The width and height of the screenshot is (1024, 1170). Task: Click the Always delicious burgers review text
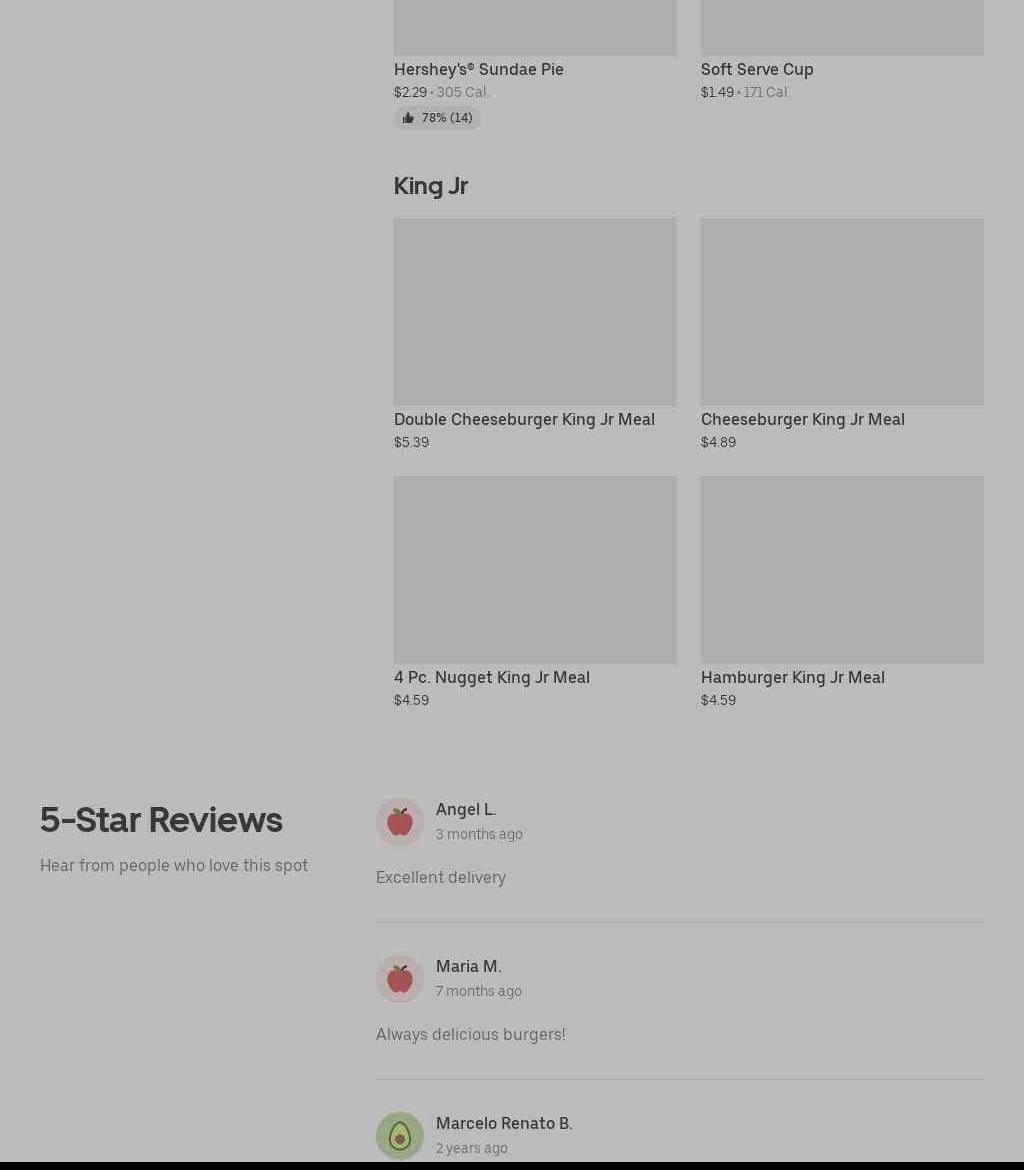coord(471,1034)
